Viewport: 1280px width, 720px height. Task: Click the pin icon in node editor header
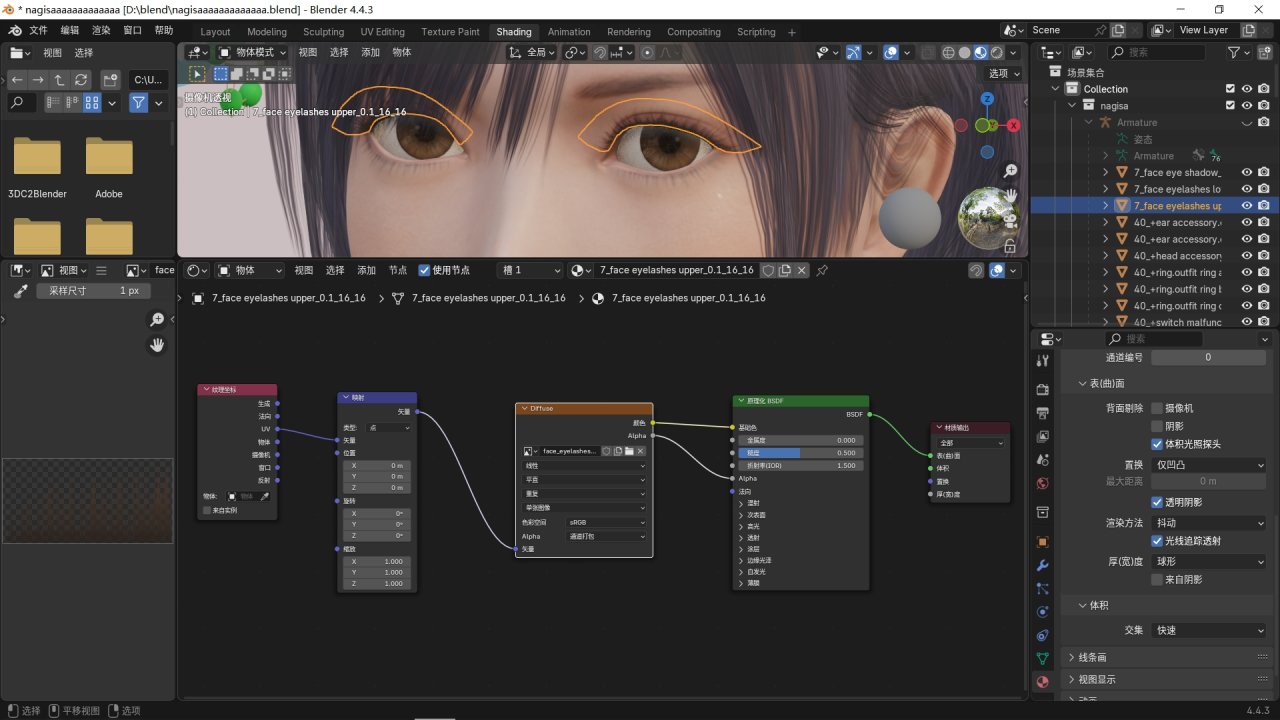click(822, 270)
